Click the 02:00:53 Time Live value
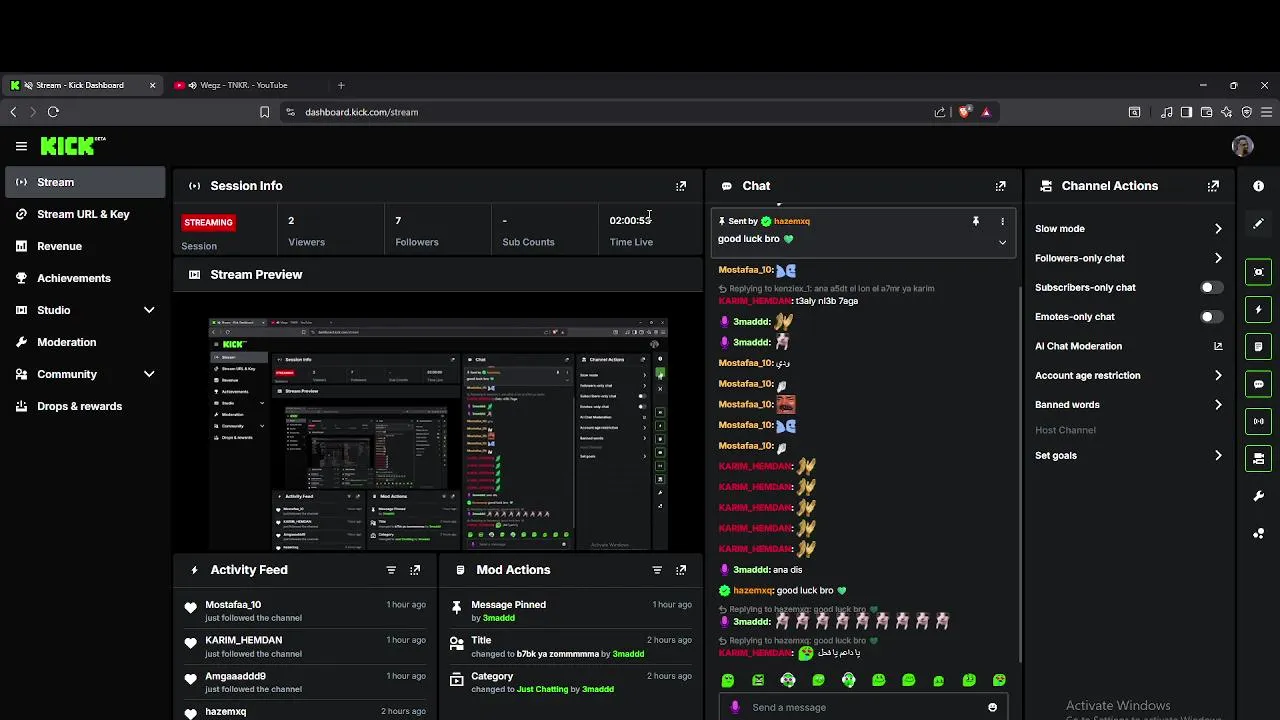 coord(630,220)
